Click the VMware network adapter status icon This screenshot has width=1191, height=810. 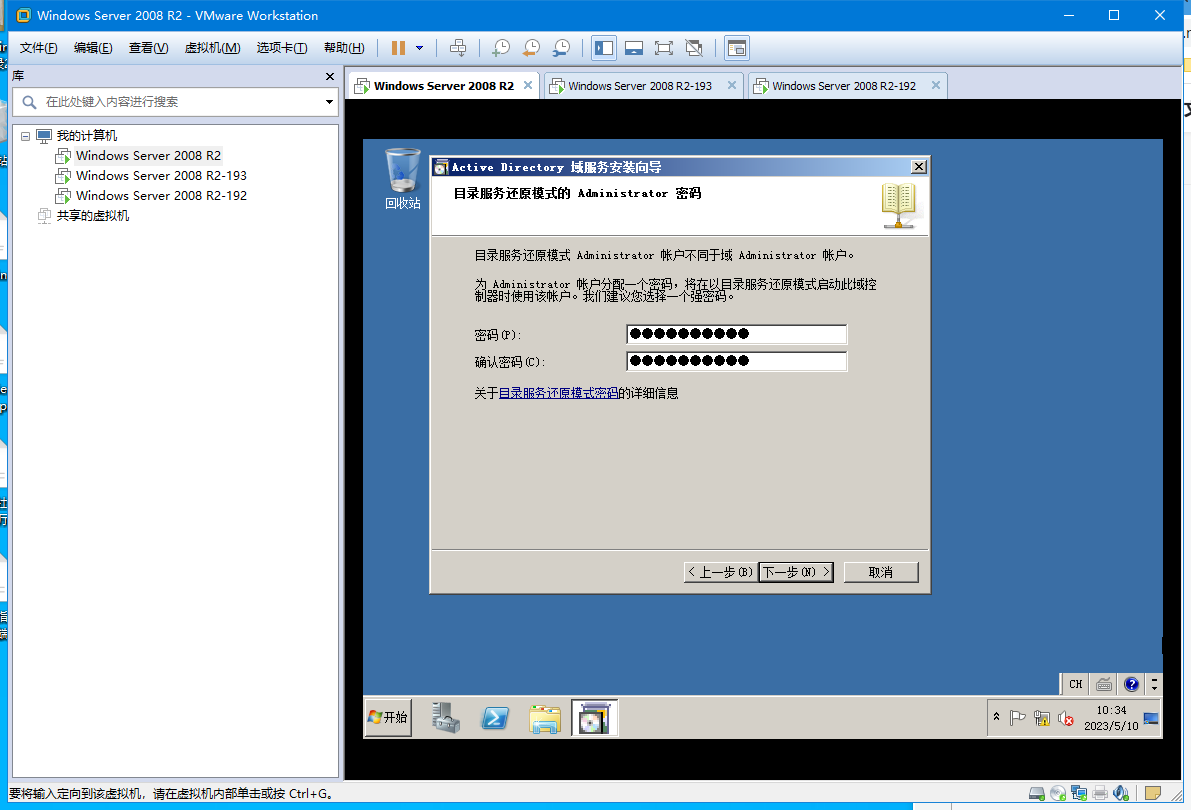point(1079,793)
